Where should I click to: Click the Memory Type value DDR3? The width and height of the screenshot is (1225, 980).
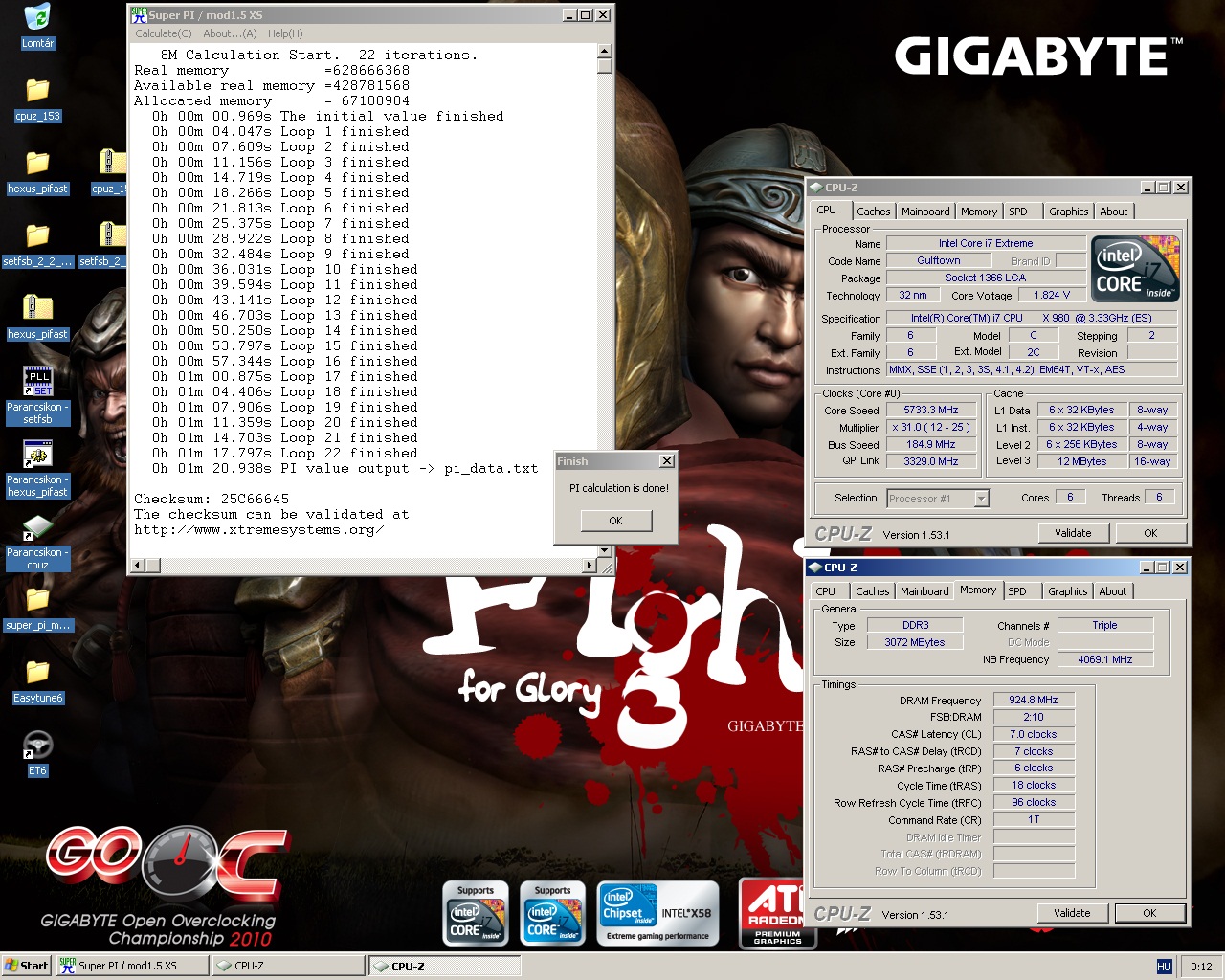coord(915,625)
